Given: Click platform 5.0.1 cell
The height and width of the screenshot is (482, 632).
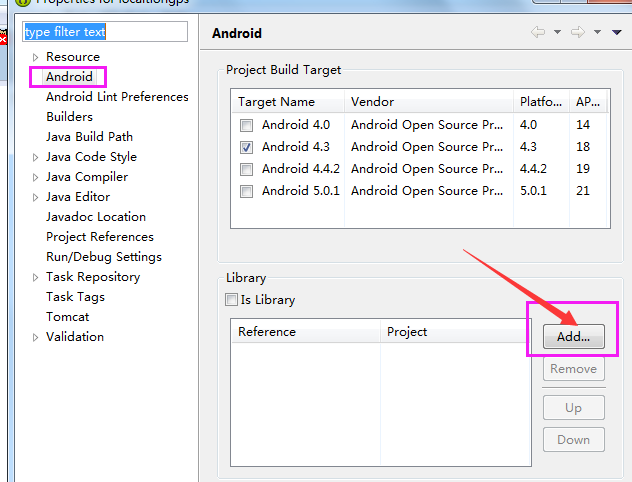Looking at the screenshot, I should [533, 190].
